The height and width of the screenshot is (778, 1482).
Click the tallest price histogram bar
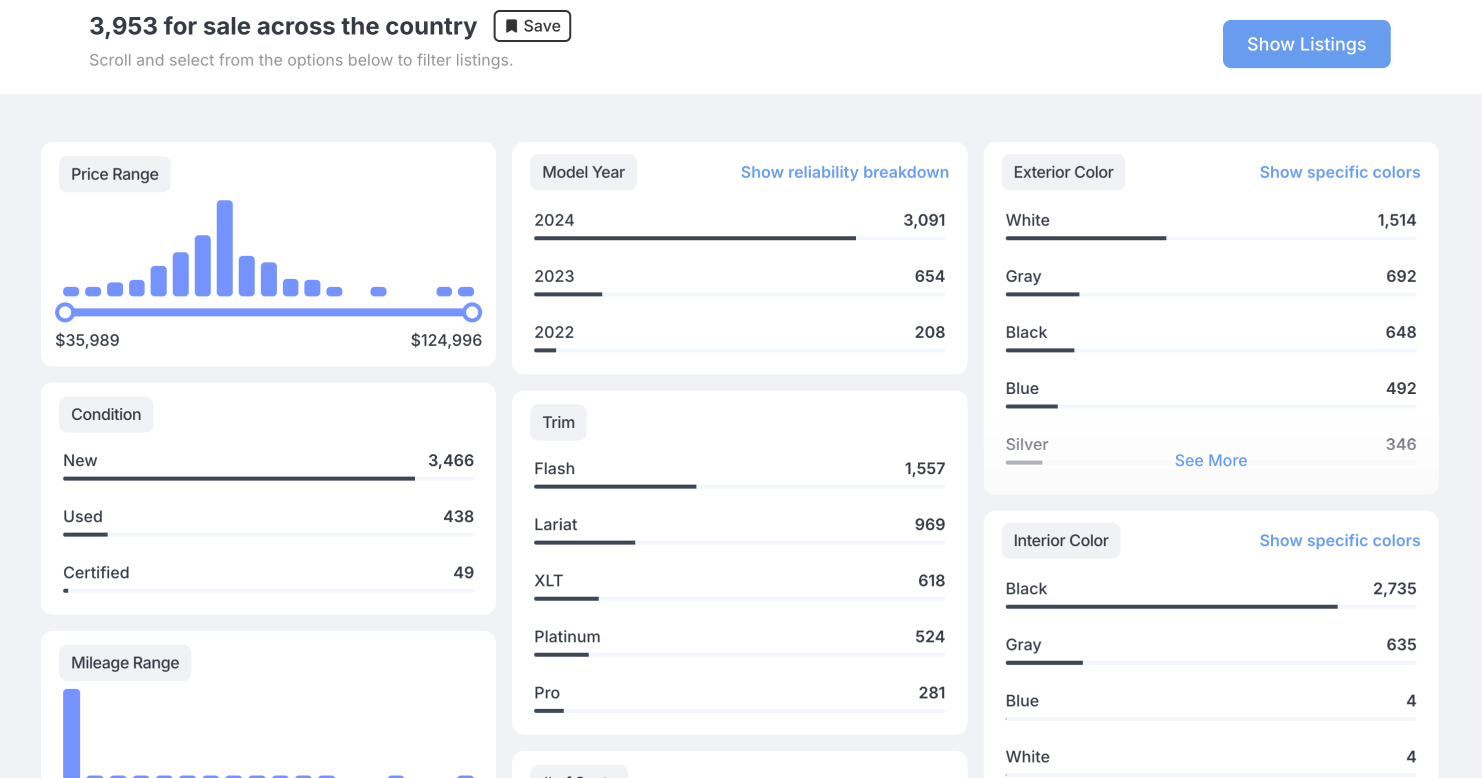[x=225, y=248]
